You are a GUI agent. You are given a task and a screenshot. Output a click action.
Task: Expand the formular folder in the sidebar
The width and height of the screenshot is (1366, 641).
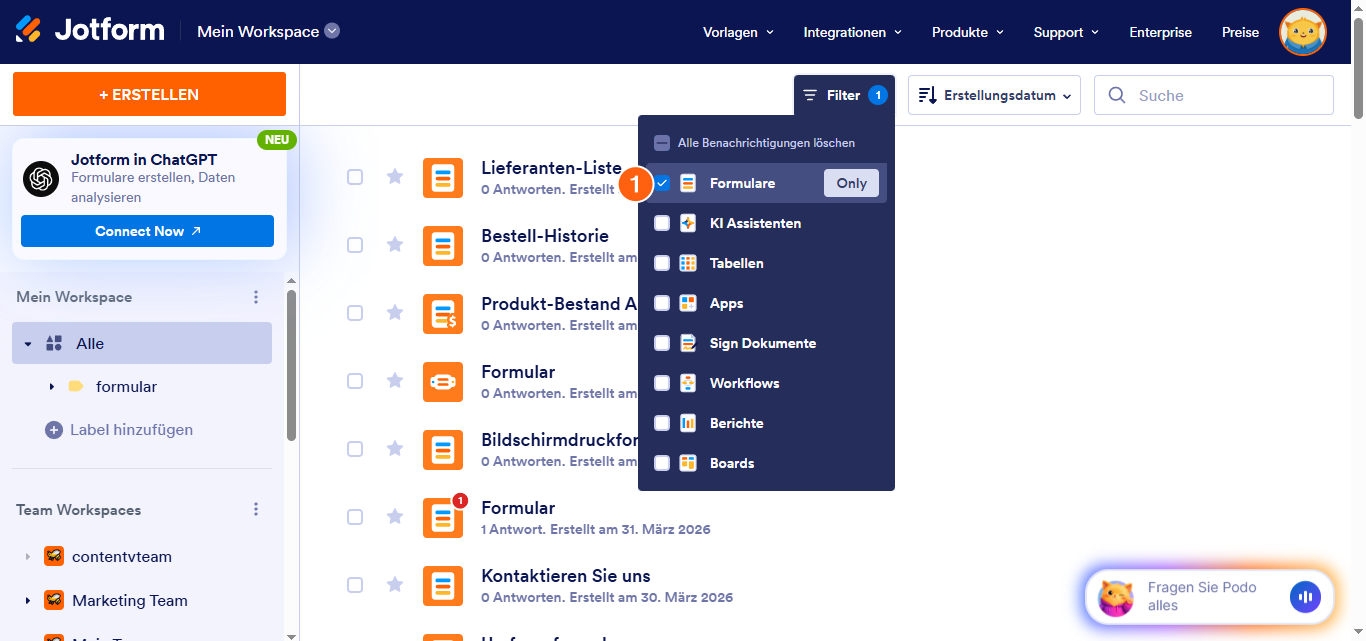coord(51,386)
